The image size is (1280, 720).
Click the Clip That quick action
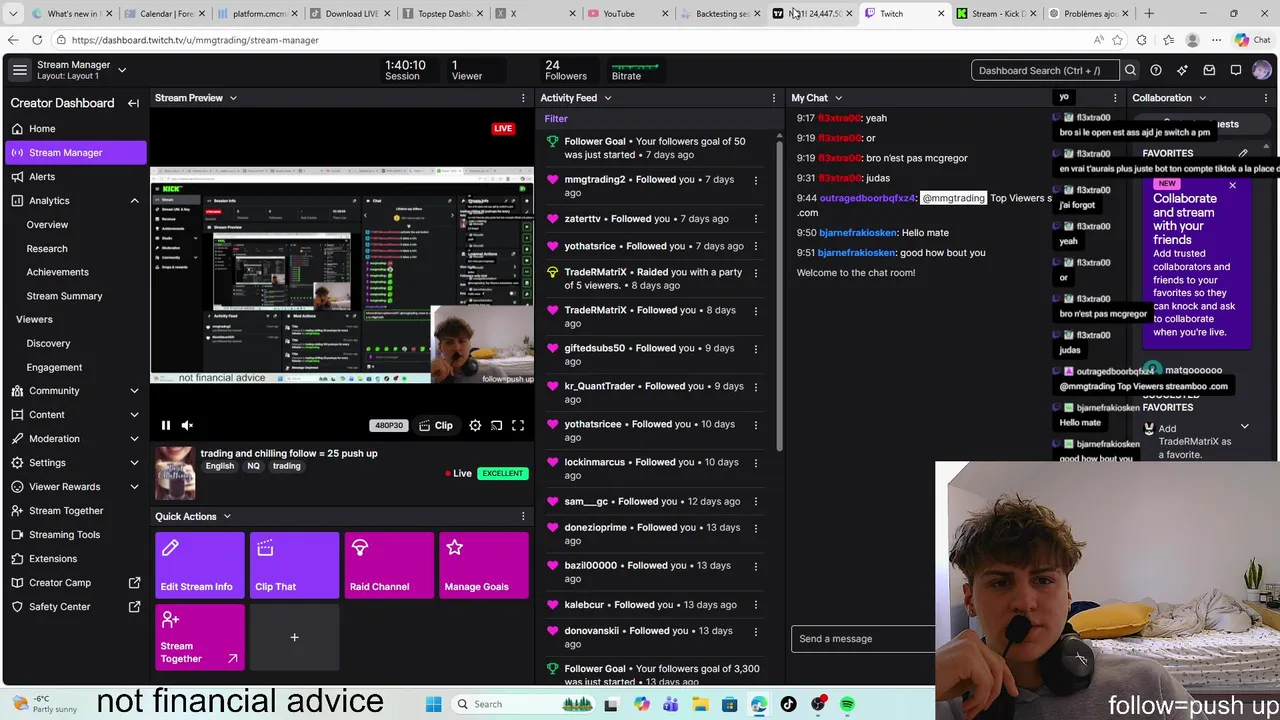[294, 565]
